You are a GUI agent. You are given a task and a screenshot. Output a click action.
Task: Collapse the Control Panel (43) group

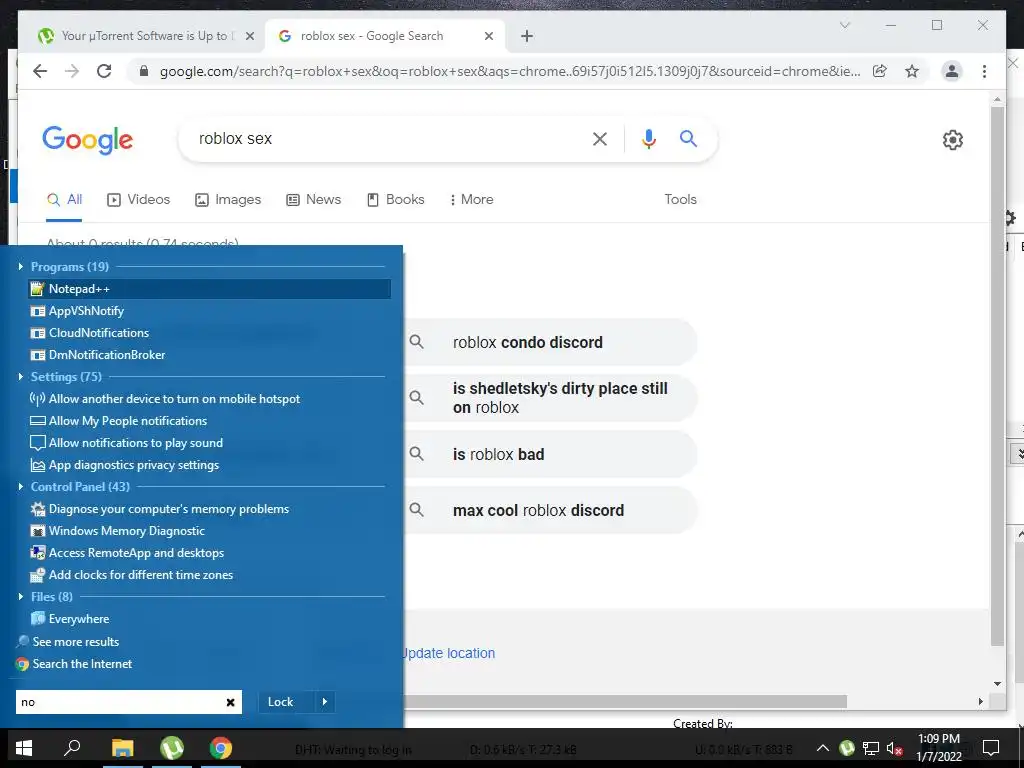(x=20, y=487)
